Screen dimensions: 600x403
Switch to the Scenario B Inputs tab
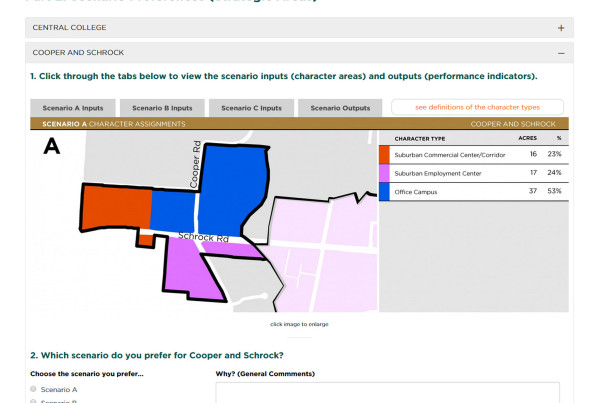point(162,108)
